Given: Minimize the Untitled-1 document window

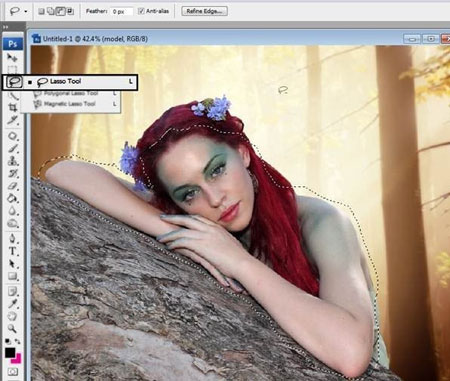Looking at the screenshot, I should (x=412, y=39).
